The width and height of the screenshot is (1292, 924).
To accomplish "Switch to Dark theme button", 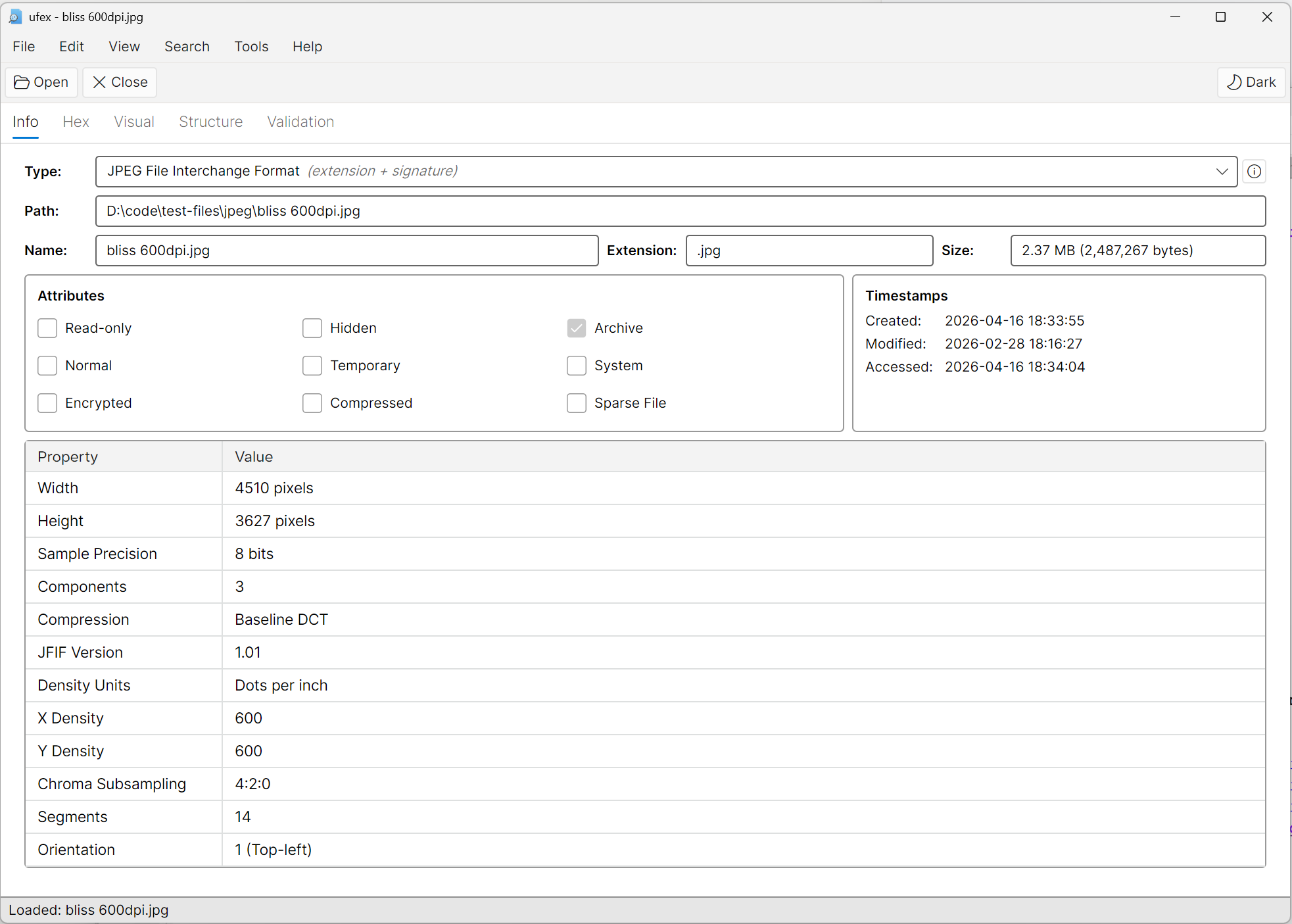I will [x=1251, y=82].
